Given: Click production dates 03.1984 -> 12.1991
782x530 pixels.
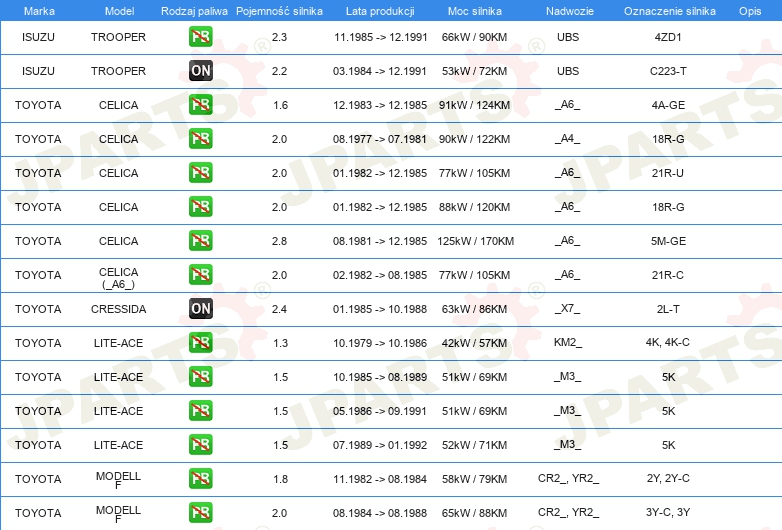Looking at the screenshot, I should point(380,71).
